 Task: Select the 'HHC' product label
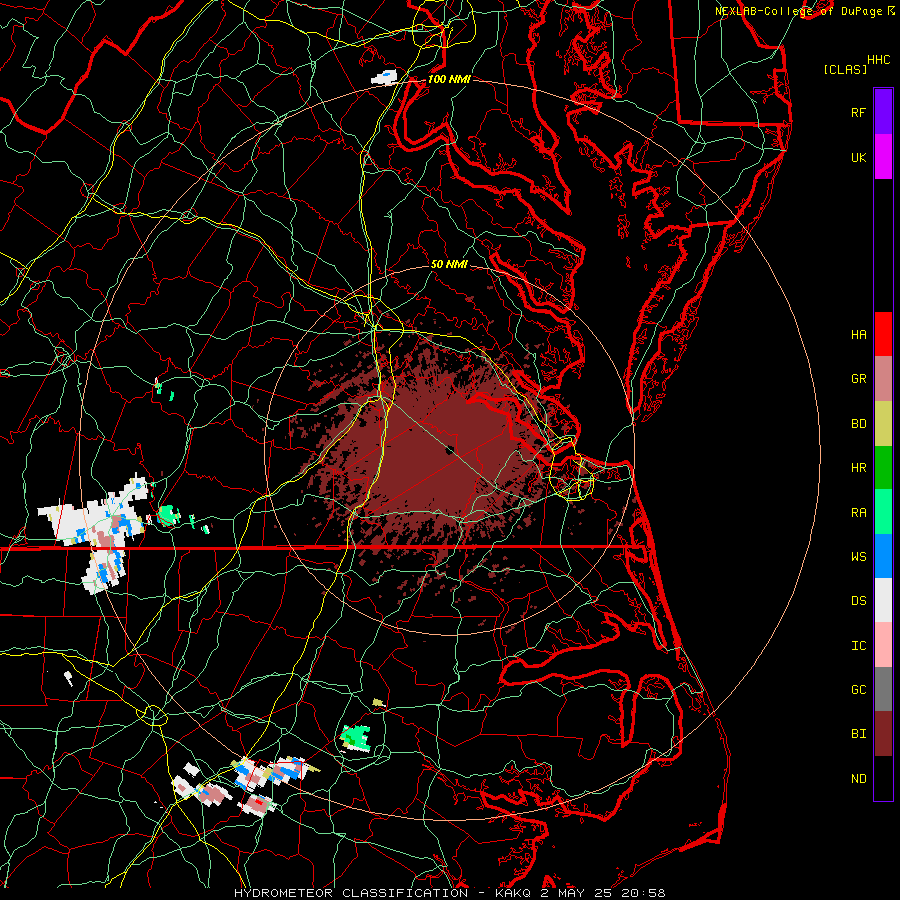[x=878, y=60]
